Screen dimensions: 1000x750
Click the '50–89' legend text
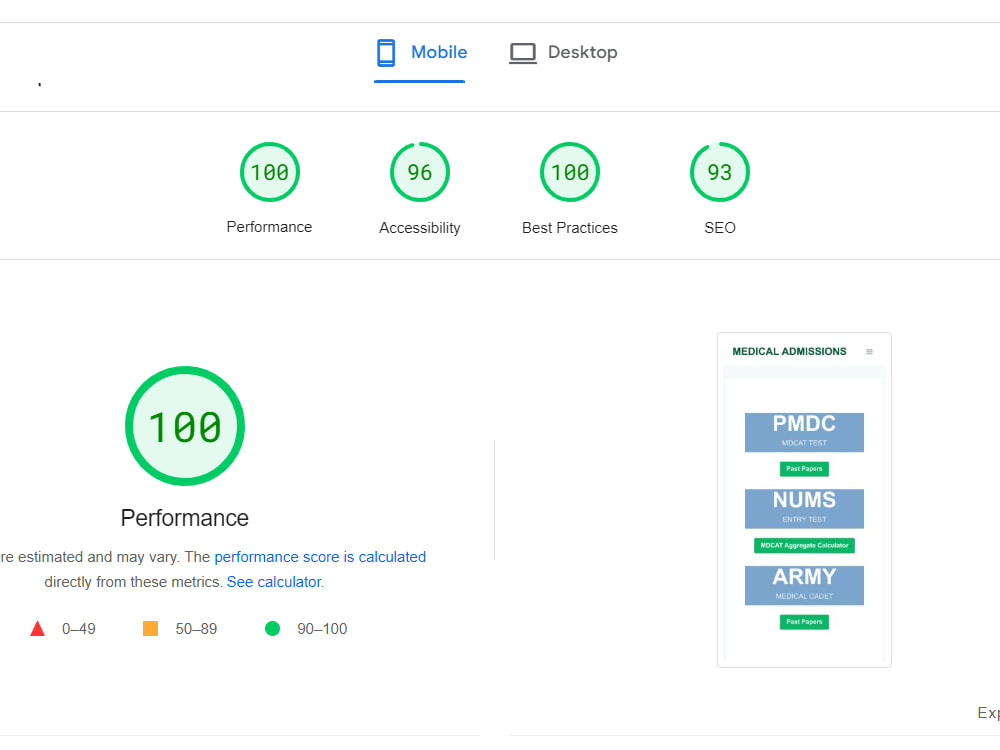click(196, 629)
